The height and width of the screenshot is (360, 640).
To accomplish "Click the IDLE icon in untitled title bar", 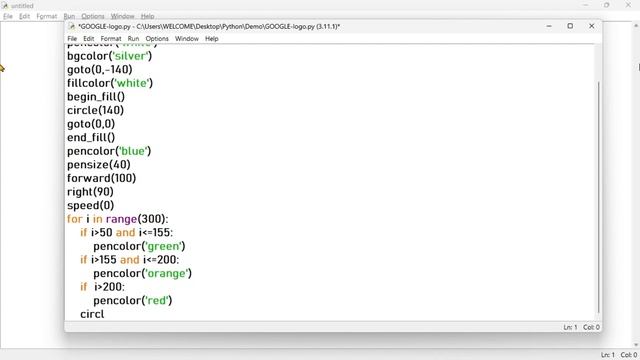I will (x=5, y=6).
